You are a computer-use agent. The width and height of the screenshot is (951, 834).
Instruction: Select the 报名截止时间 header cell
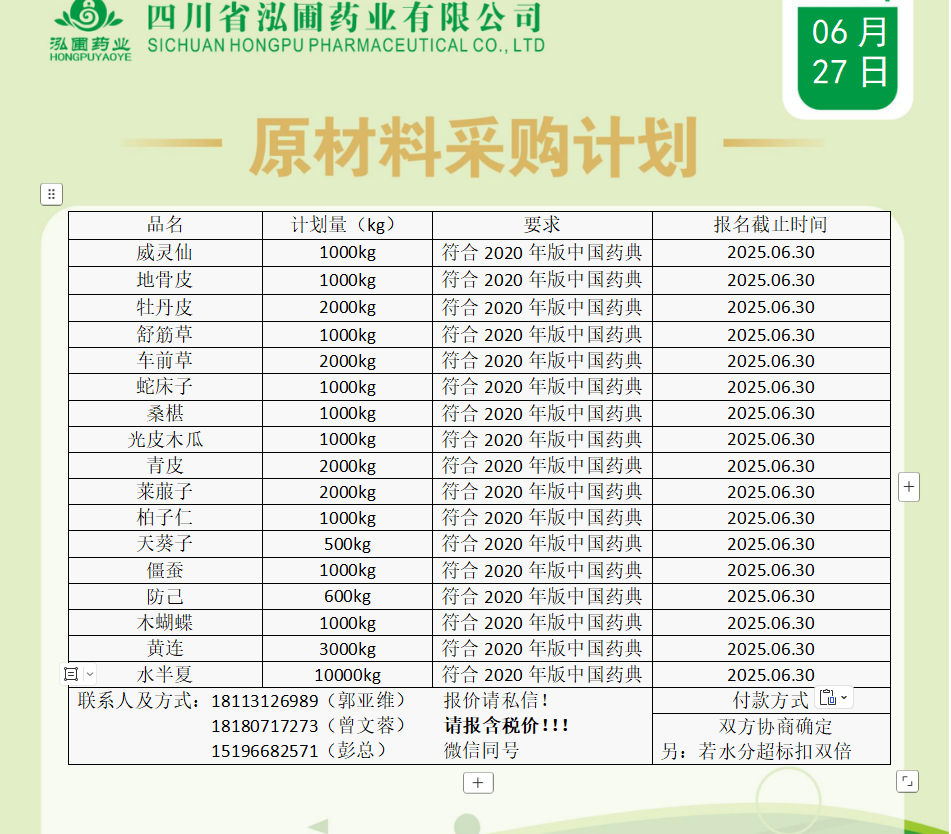(x=771, y=225)
